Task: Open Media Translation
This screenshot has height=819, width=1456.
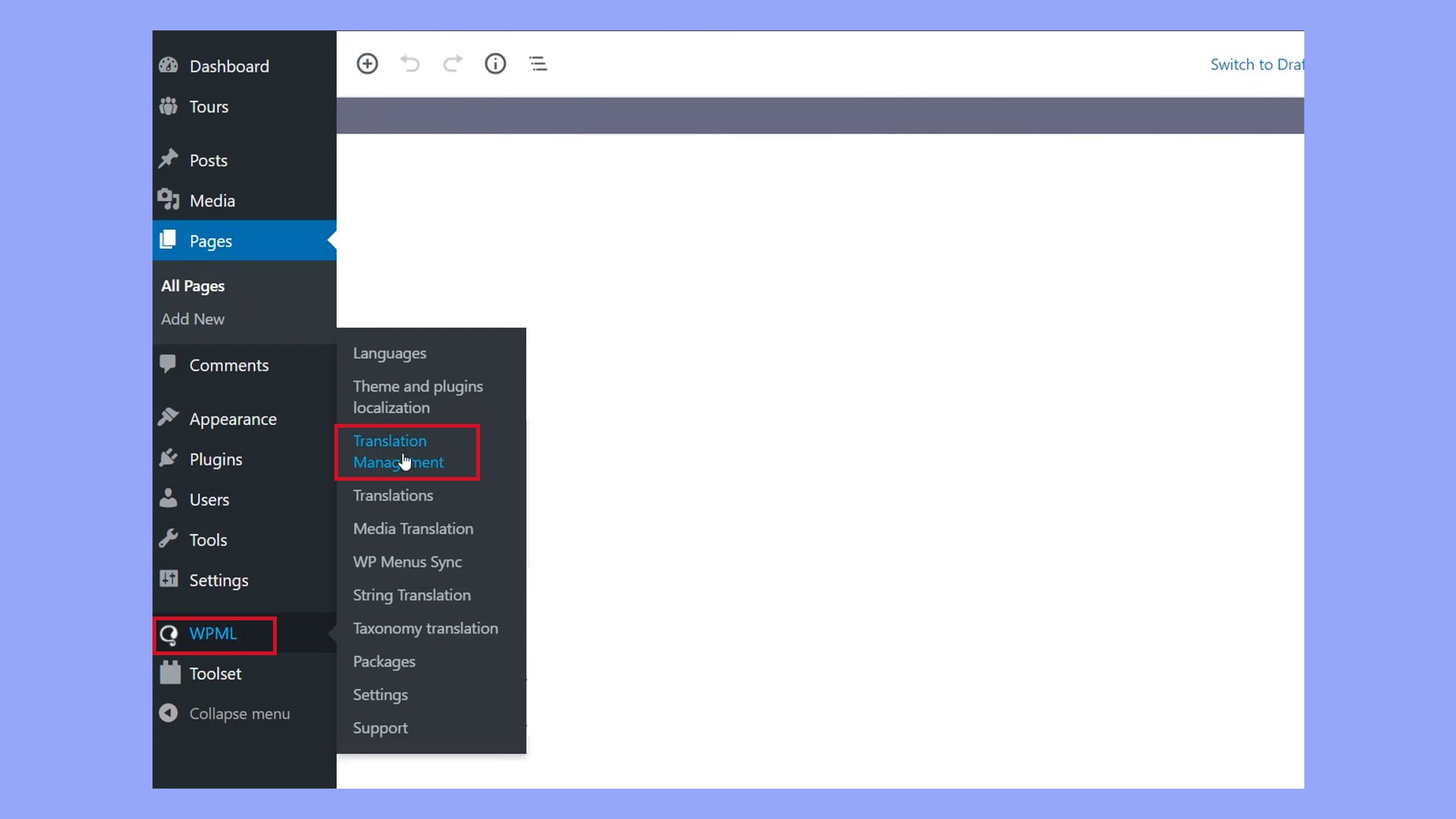Action: click(413, 529)
